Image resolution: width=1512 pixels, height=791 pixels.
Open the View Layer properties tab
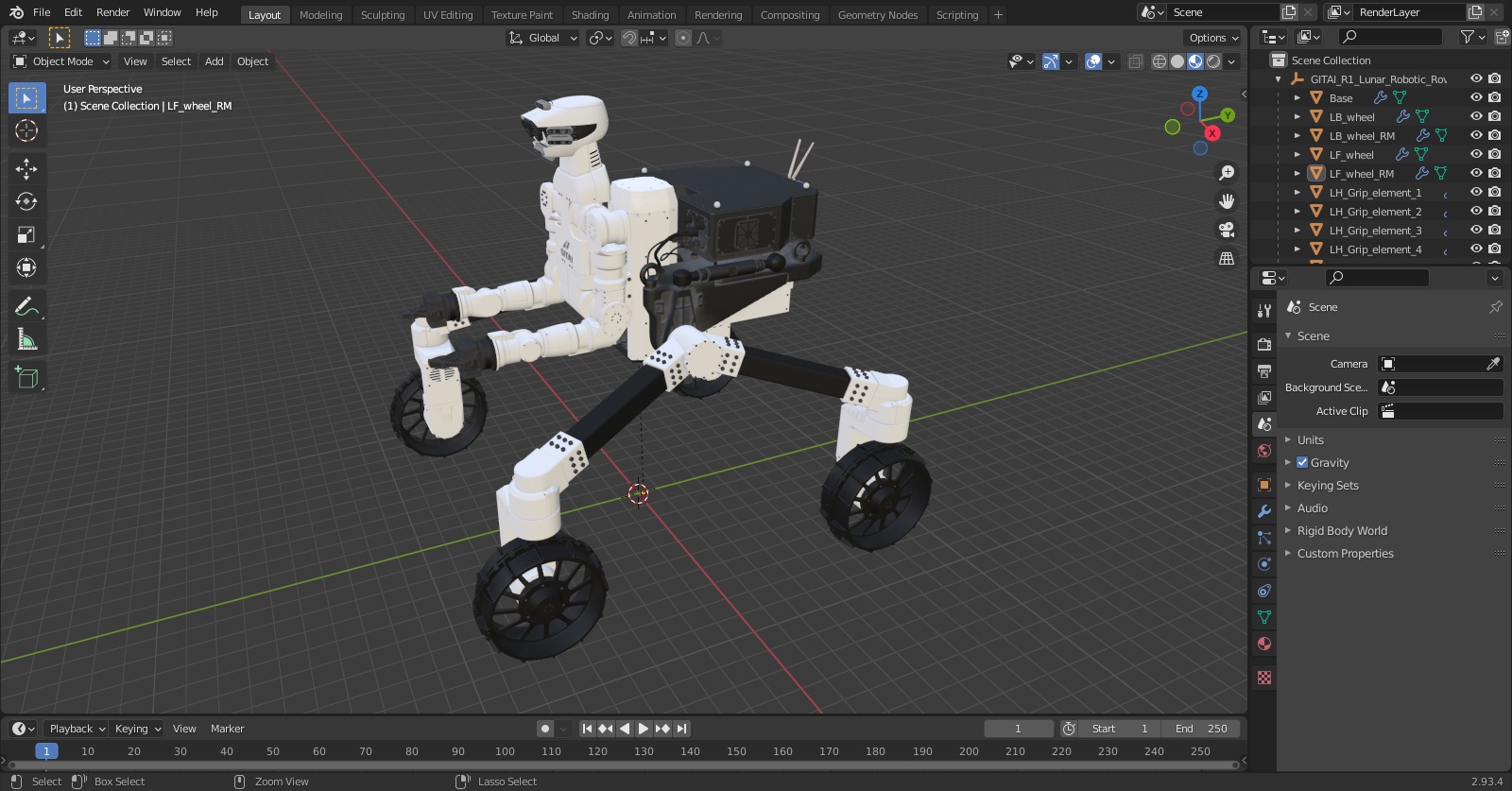tap(1264, 398)
